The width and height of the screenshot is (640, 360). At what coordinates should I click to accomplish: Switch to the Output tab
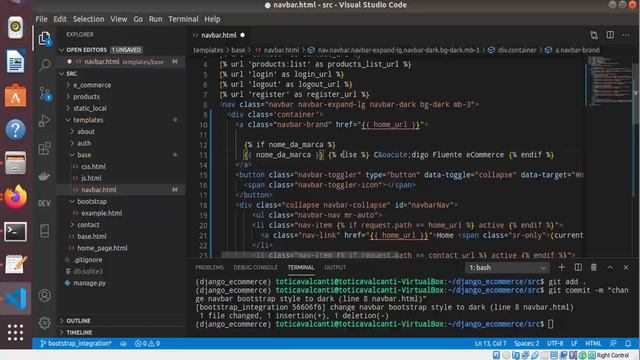pos(335,267)
